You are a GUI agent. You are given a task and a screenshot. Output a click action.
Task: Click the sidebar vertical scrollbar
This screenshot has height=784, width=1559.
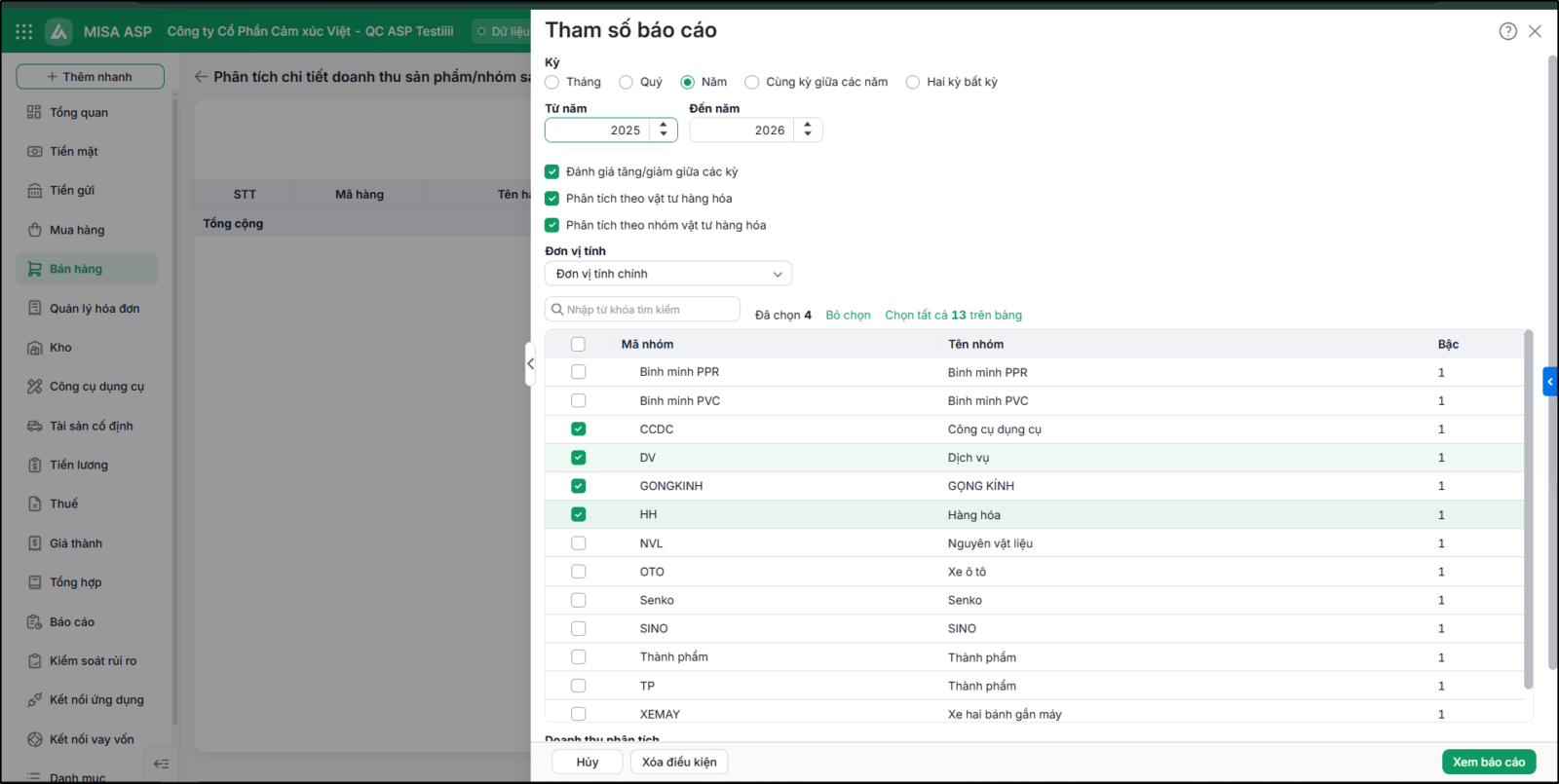click(x=174, y=409)
